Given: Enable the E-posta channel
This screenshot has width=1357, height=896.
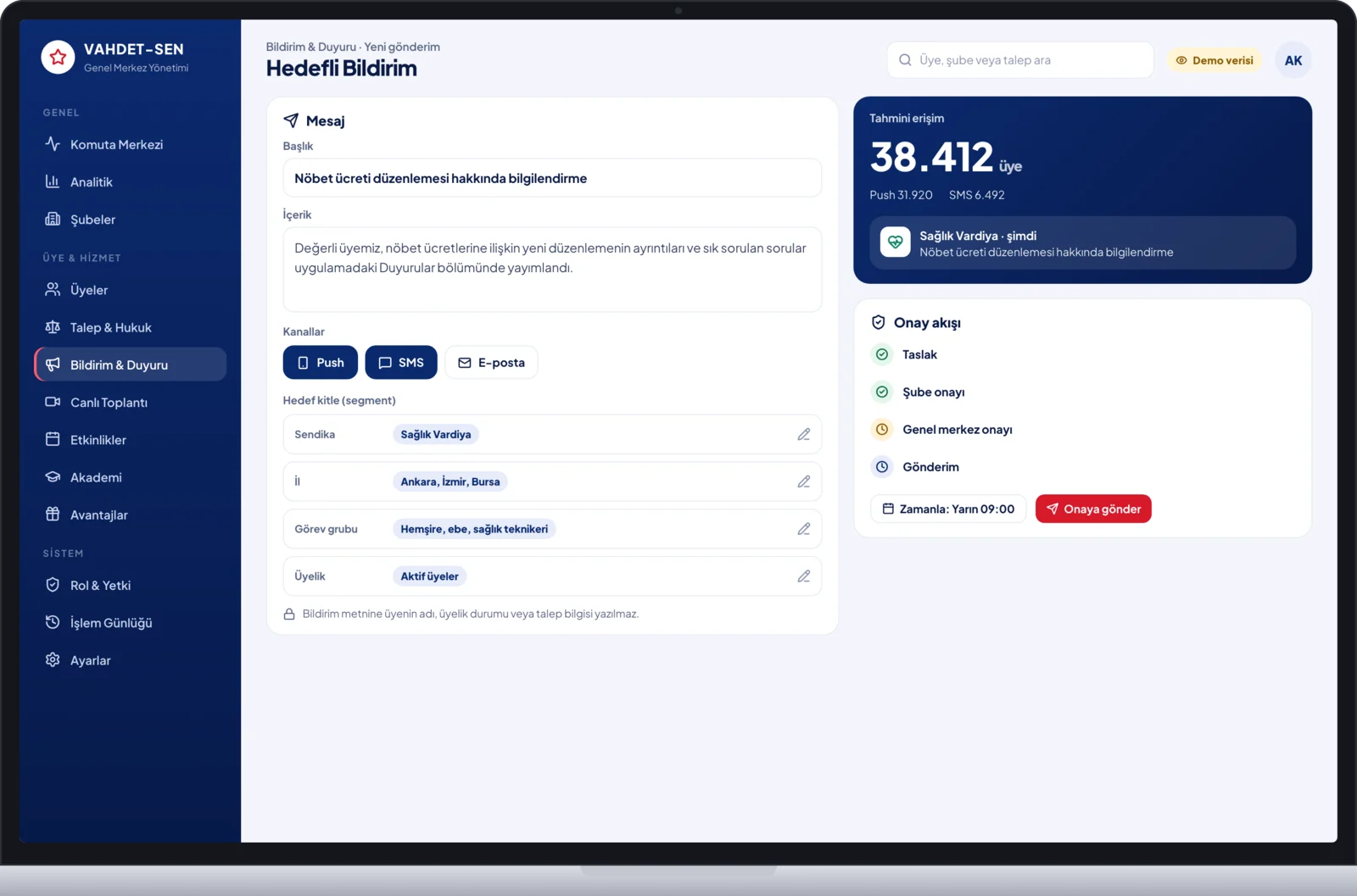Looking at the screenshot, I should (491, 363).
